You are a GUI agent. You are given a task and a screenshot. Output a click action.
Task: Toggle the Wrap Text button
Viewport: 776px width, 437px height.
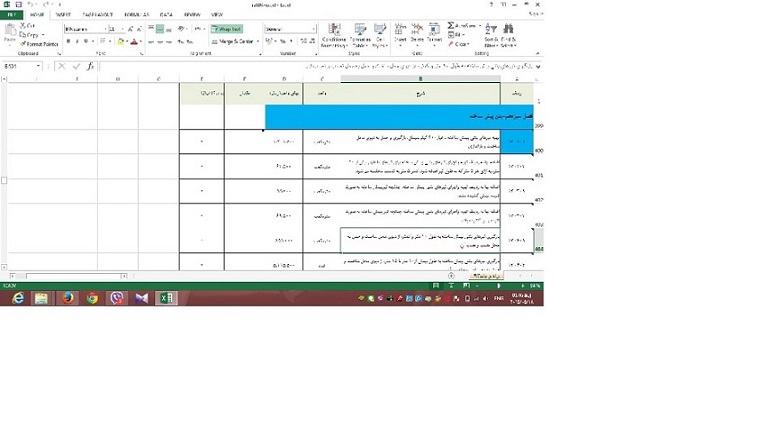click(x=227, y=29)
